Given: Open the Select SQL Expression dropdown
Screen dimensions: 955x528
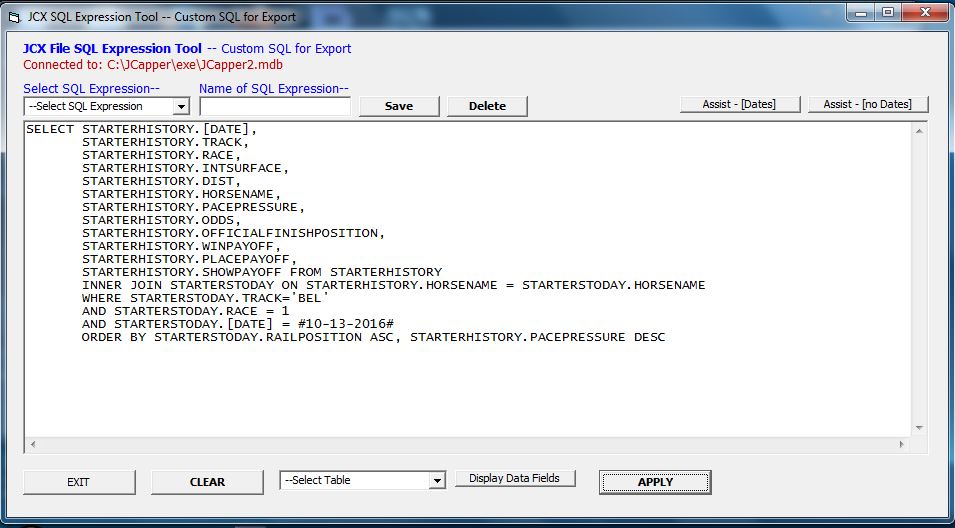Looking at the screenshot, I should pos(181,106).
